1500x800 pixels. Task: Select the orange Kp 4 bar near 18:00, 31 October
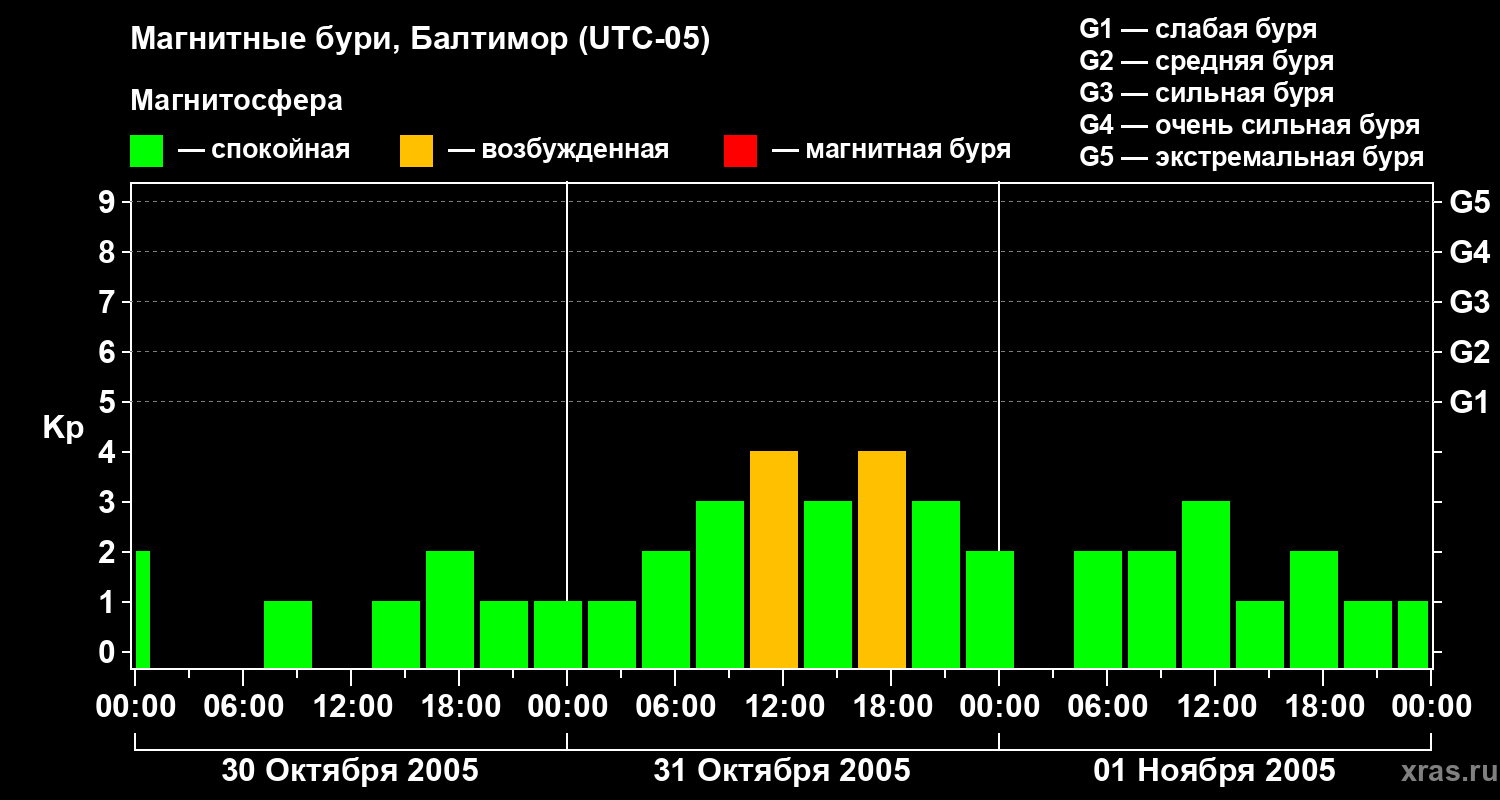pyautogui.click(x=882, y=559)
